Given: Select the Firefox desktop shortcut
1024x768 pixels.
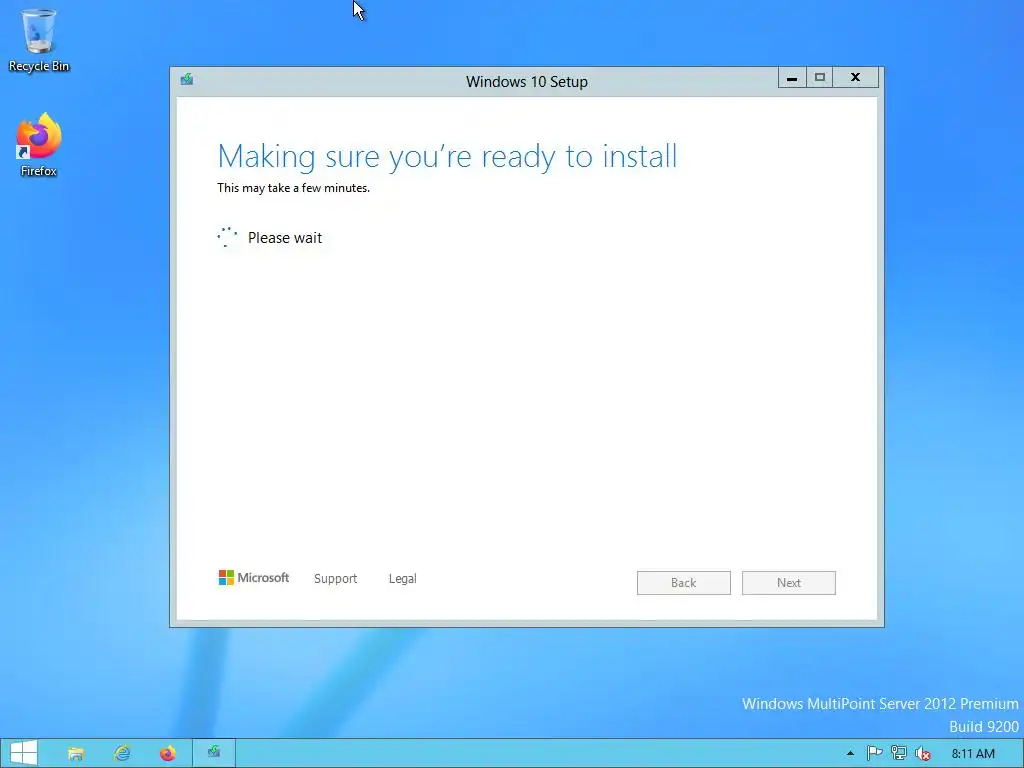Looking at the screenshot, I should pyautogui.click(x=39, y=145).
